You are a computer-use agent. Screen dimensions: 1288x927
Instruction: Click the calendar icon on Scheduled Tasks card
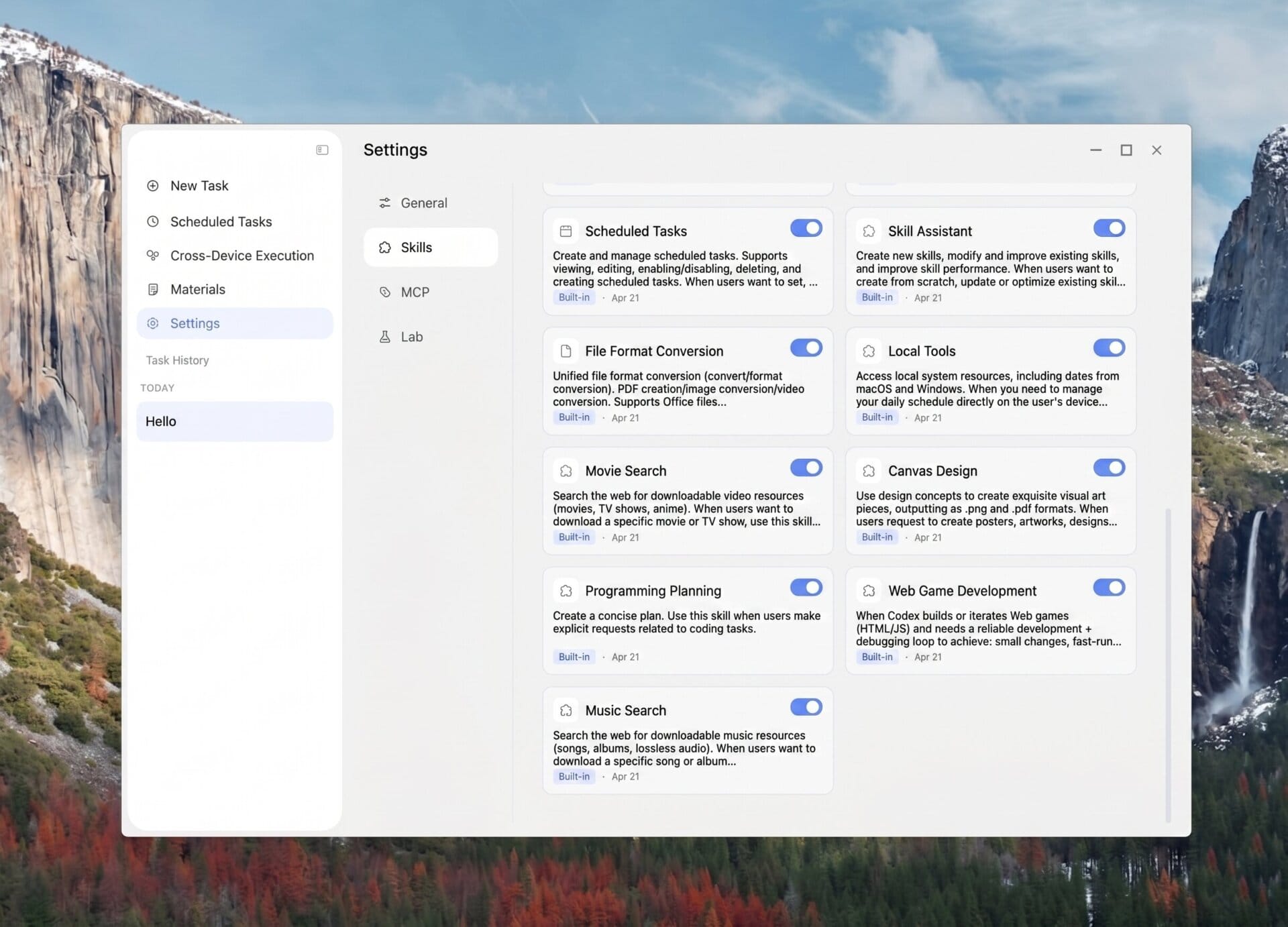click(x=566, y=231)
